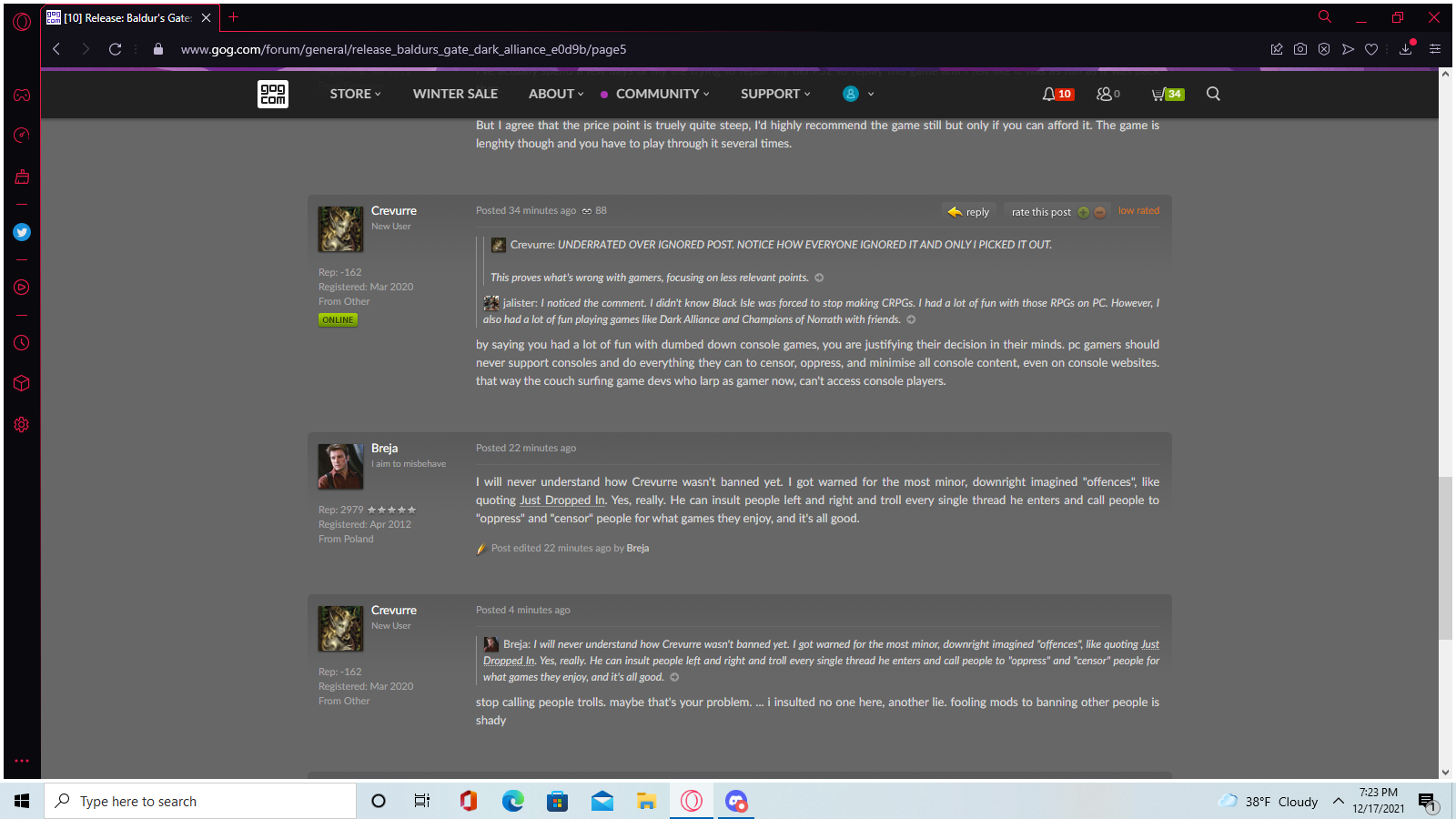
Task: Expand jalister's quote arrow after 'with friends'
Action: (x=911, y=319)
